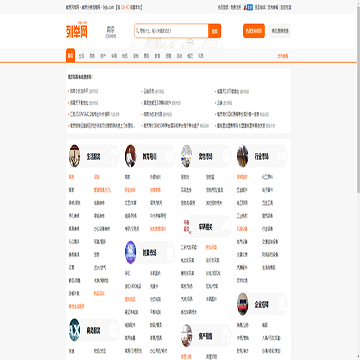Click the blue-purple round category thumbnail
Image resolution: width=360 pixels, height=360 pixels.
[131, 252]
